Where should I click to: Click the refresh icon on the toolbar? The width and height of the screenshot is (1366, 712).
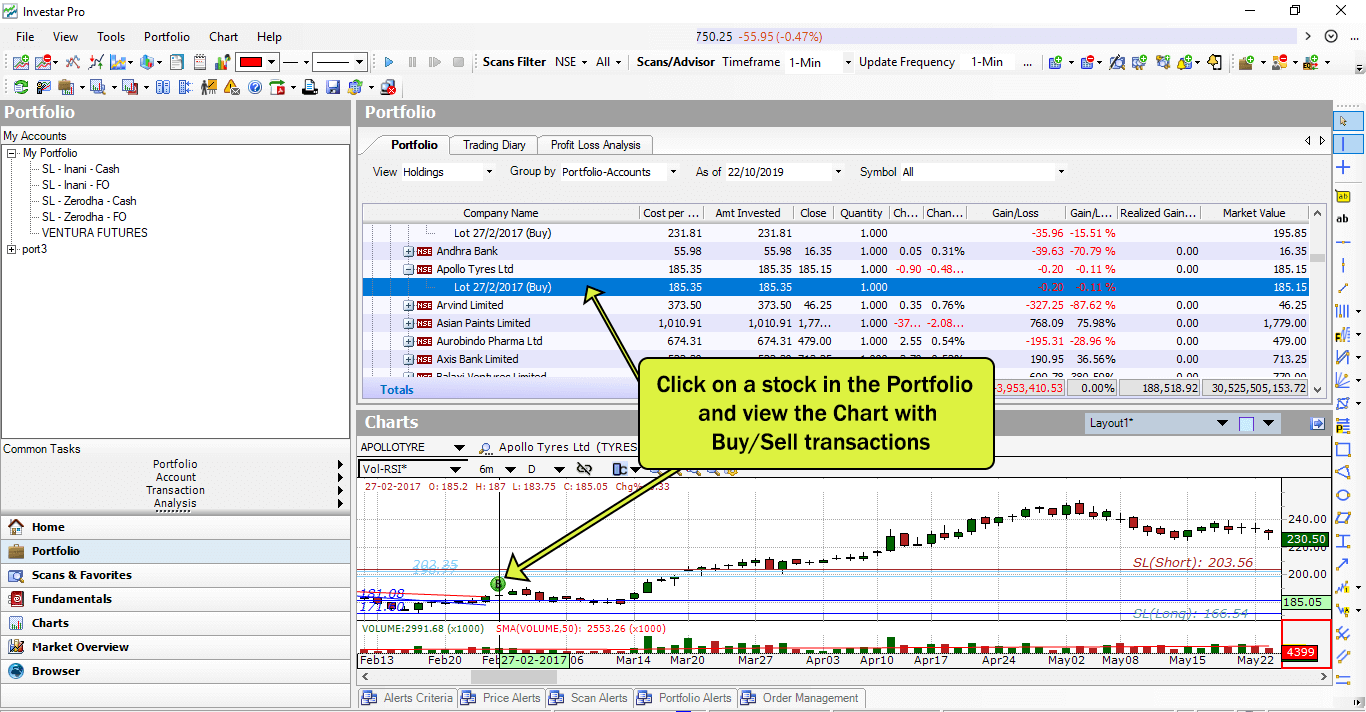click(20, 87)
